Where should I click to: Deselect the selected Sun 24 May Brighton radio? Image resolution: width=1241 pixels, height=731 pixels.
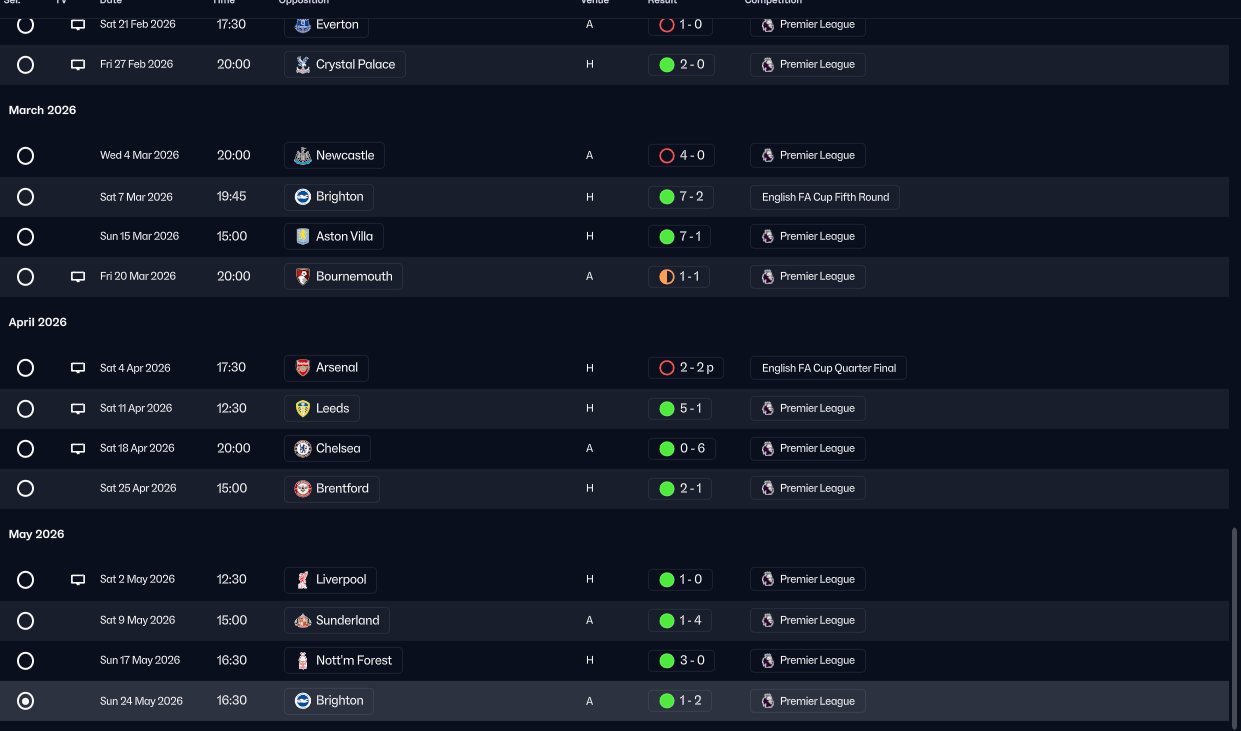(26, 701)
